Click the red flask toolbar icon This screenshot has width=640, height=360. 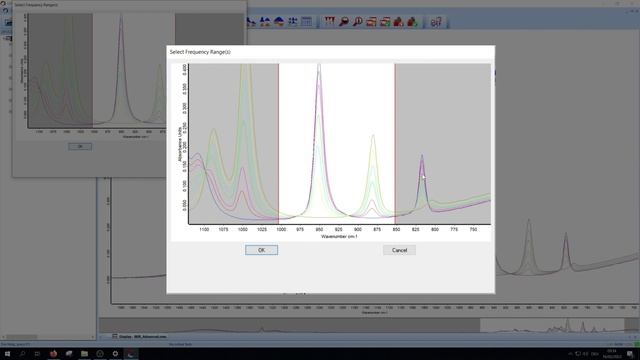point(398,22)
